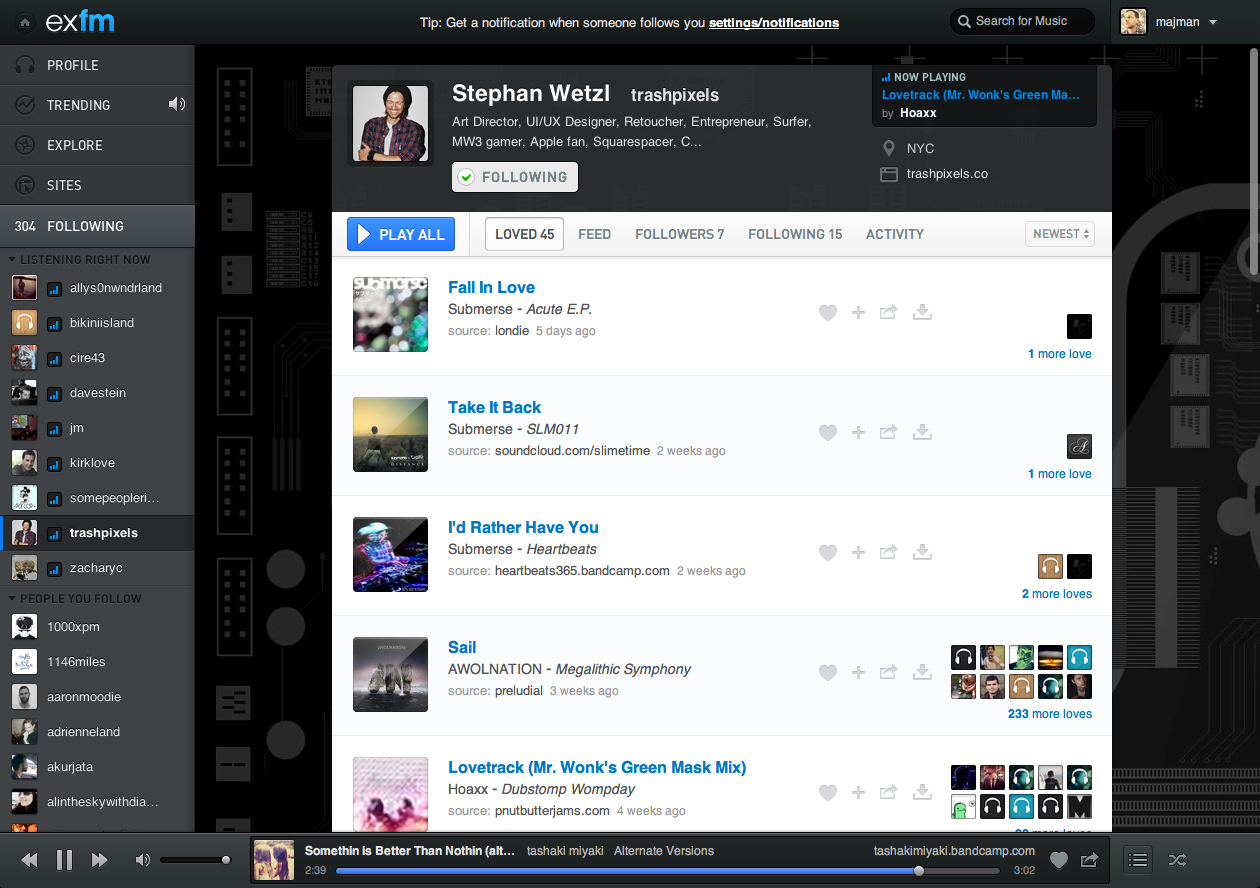The width and height of the screenshot is (1260, 888).
Task: Open the Newest sort dropdown
Action: click(1060, 234)
